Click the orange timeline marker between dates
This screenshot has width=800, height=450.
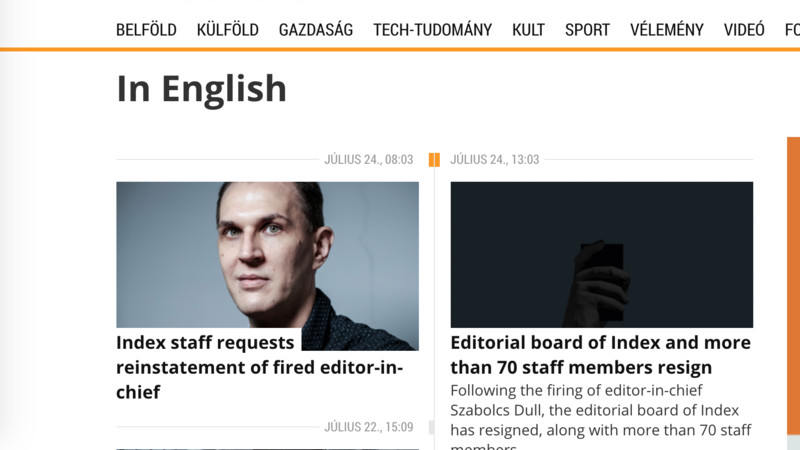click(x=434, y=160)
